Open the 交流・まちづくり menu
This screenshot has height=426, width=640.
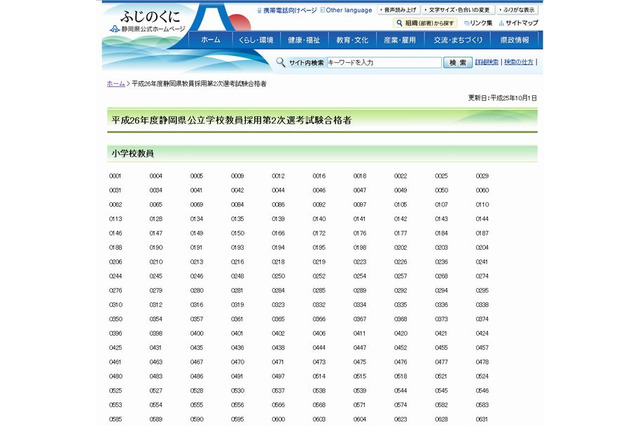pyautogui.click(x=458, y=40)
